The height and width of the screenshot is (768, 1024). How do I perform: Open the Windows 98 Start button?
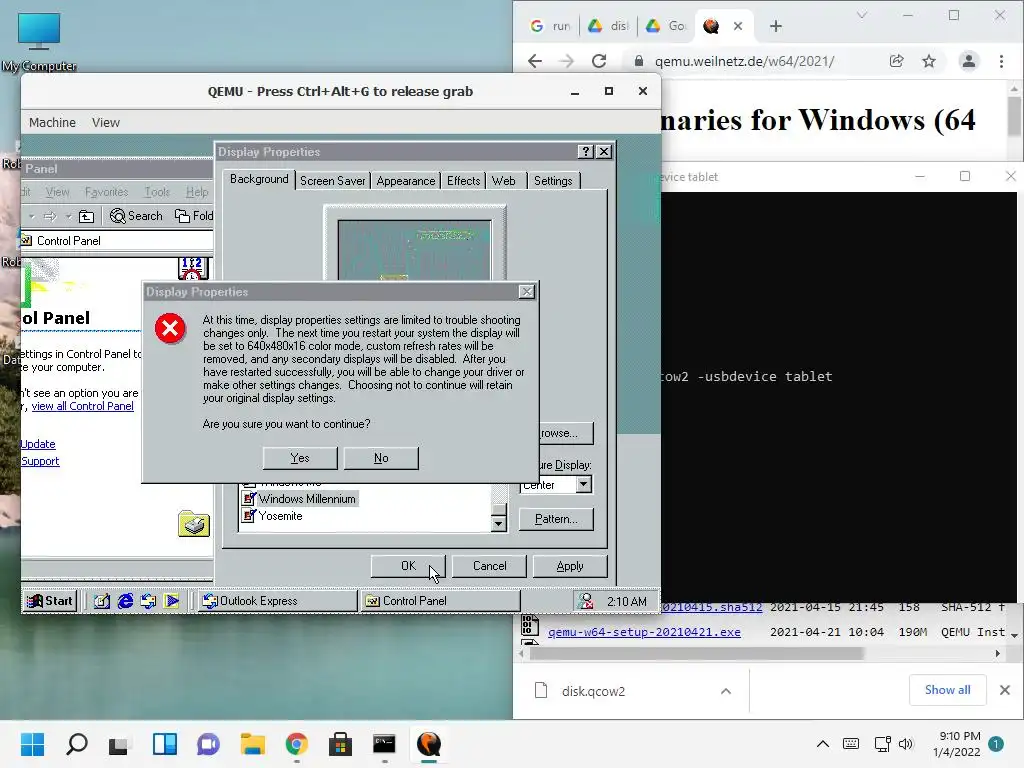pos(50,601)
